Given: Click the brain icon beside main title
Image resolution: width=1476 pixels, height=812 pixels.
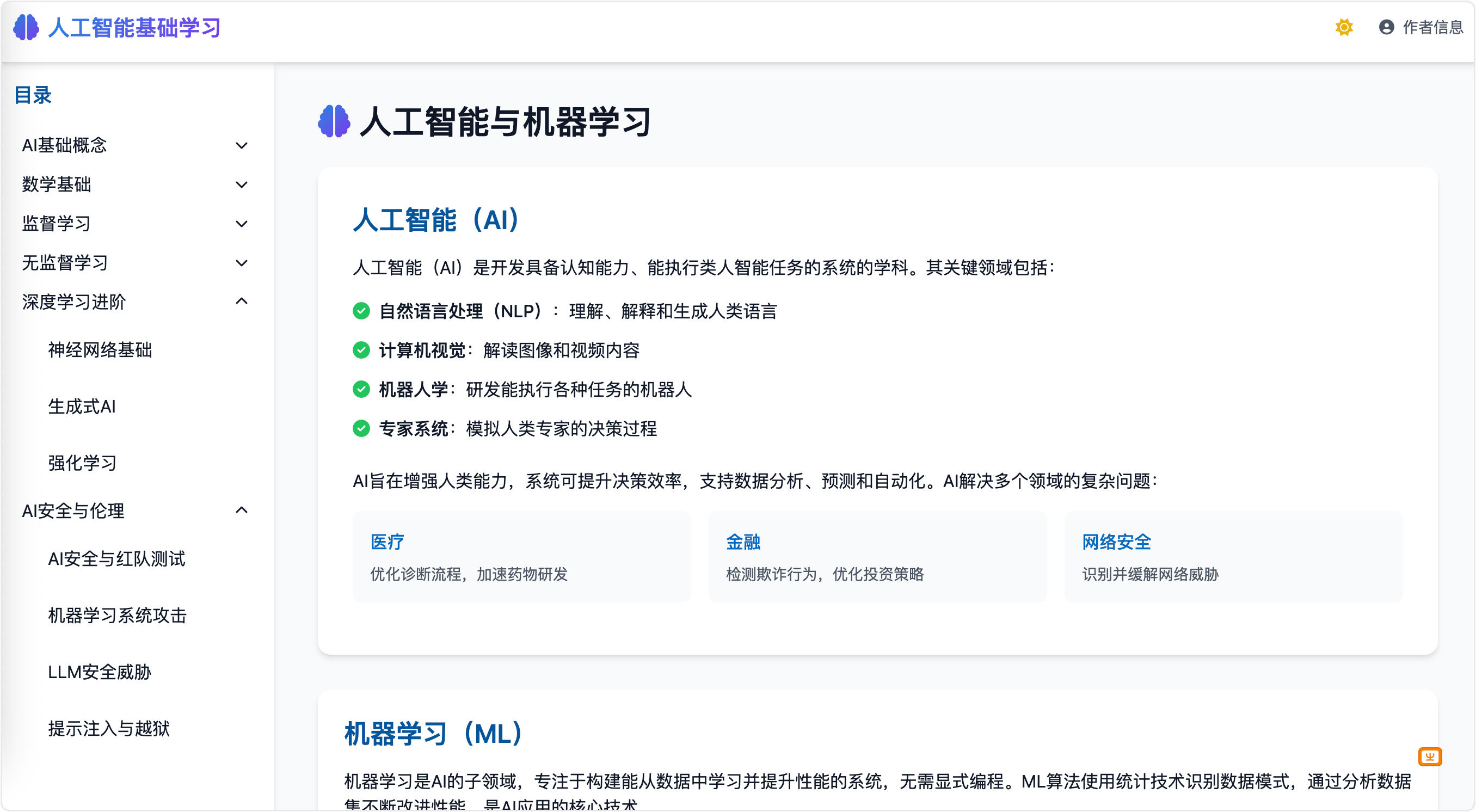Looking at the screenshot, I should 334,121.
